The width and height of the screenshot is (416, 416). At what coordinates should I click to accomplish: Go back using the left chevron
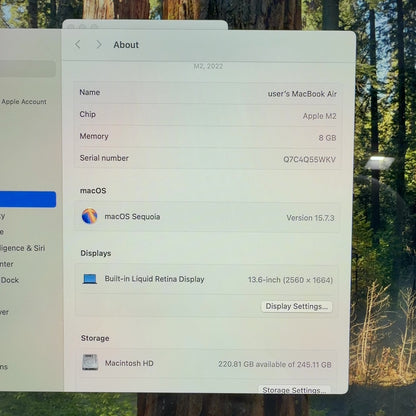pyautogui.click(x=77, y=44)
